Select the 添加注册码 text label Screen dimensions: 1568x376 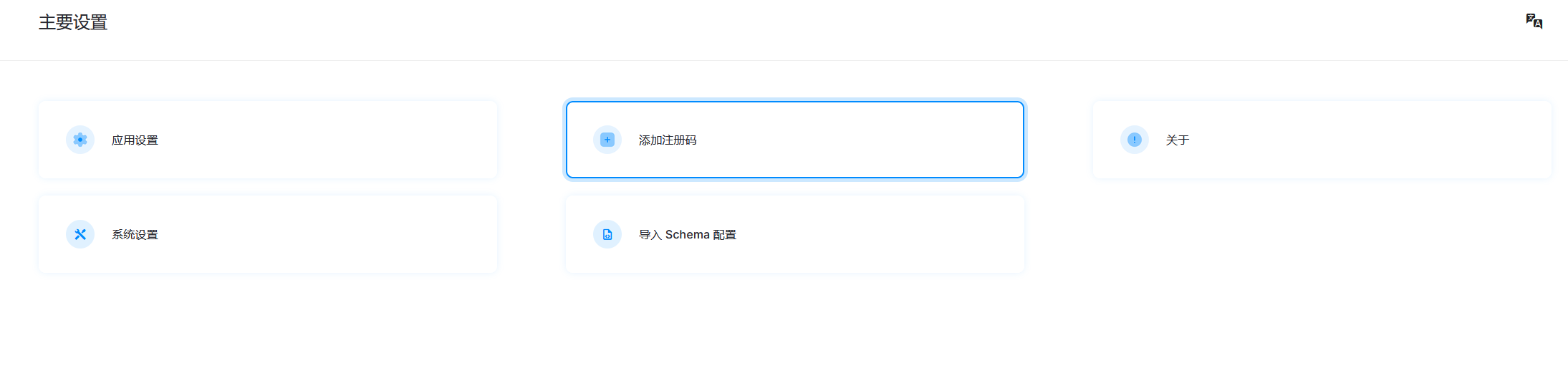[x=668, y=140]
